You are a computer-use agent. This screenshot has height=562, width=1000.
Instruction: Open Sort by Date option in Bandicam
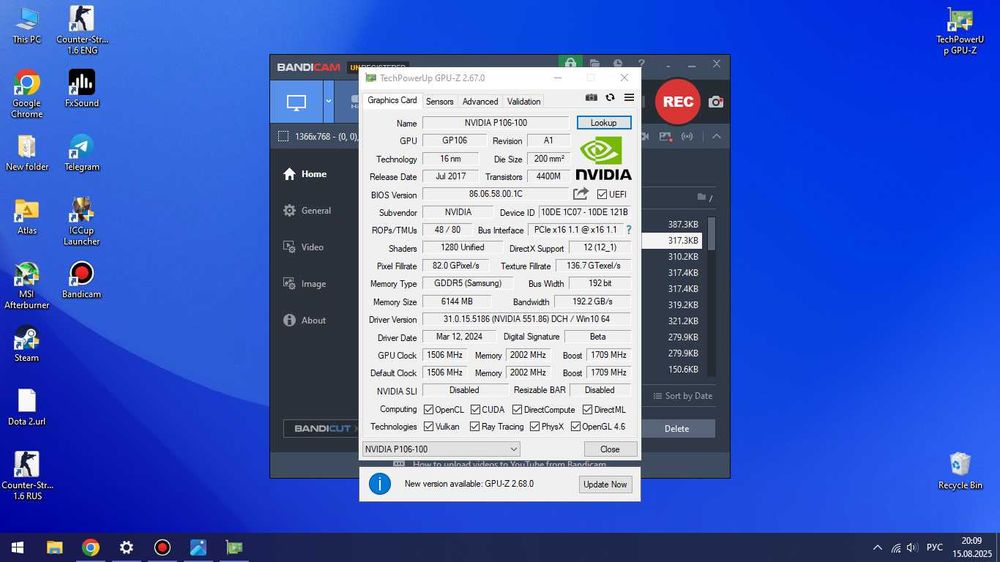tap(682, 396)
